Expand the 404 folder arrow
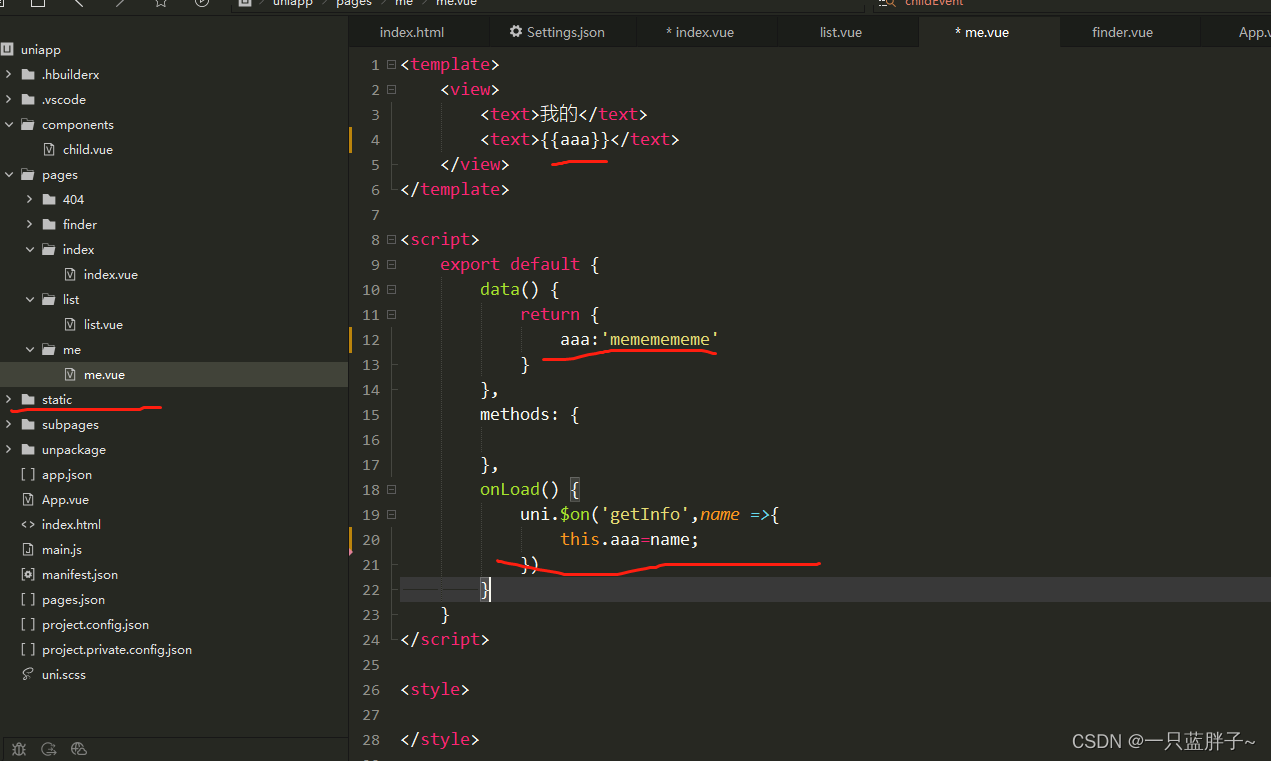Image resolution: width=1271 pixels, height=761 pixels. pos(30,200)
